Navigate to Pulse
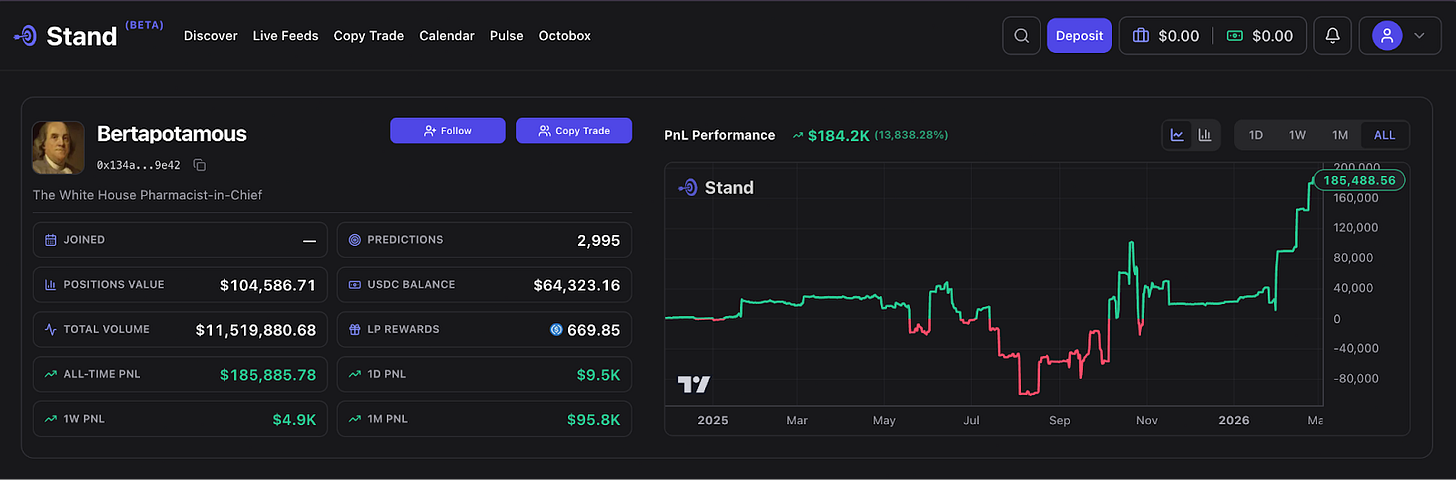 tap(507, 36)
